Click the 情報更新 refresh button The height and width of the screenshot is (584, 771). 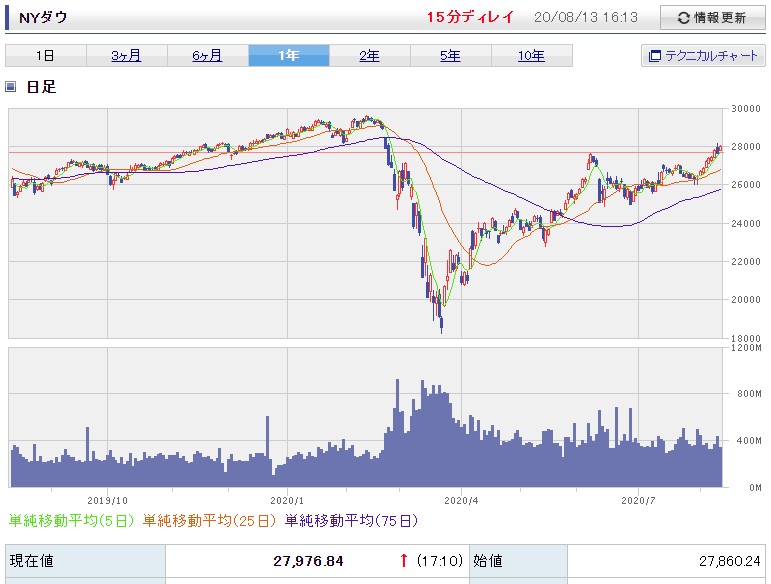712,18
